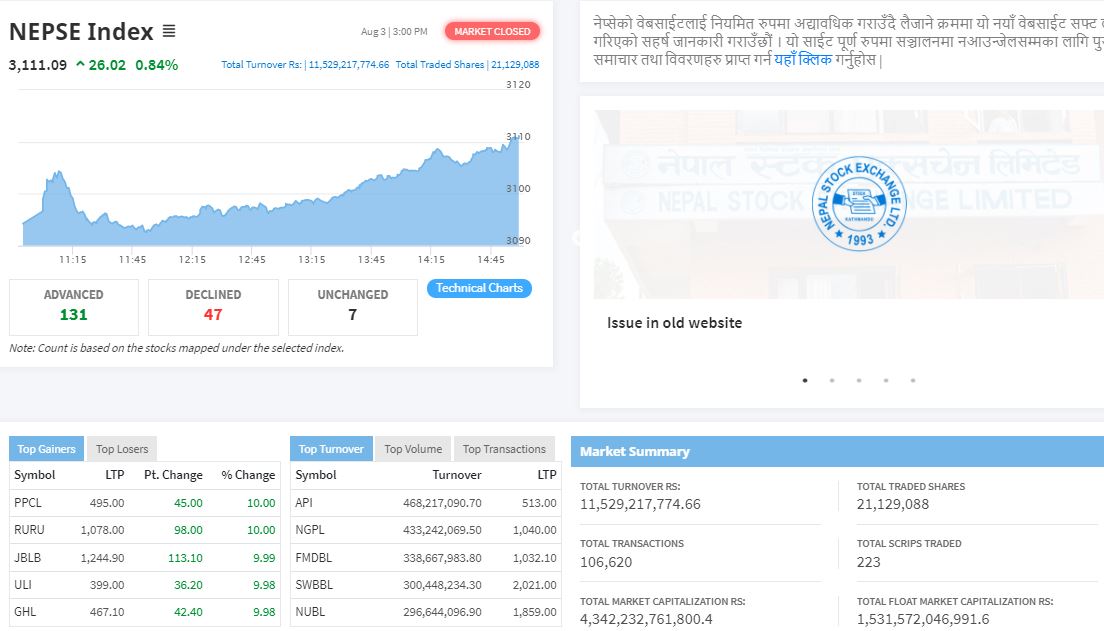1104x631 pixels.
Task: Click the Aug 3 3:00 PM timestamp
Action: [x=394, y=32]
